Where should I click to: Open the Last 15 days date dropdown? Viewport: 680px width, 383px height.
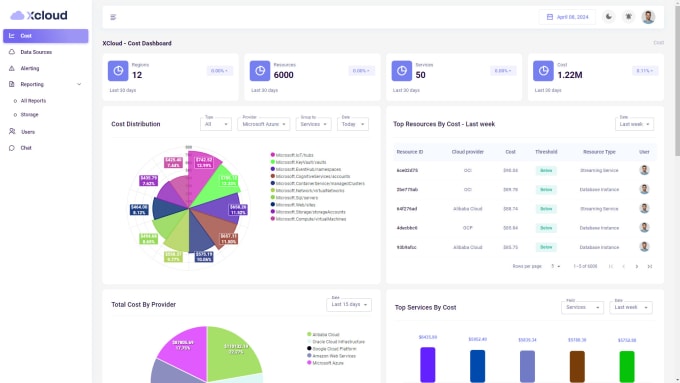[x=349, y=304]
